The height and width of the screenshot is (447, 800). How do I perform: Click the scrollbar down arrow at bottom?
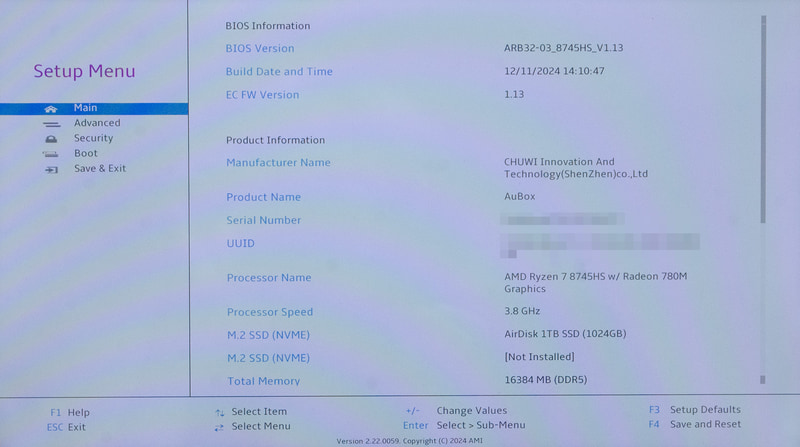point(763,380)
